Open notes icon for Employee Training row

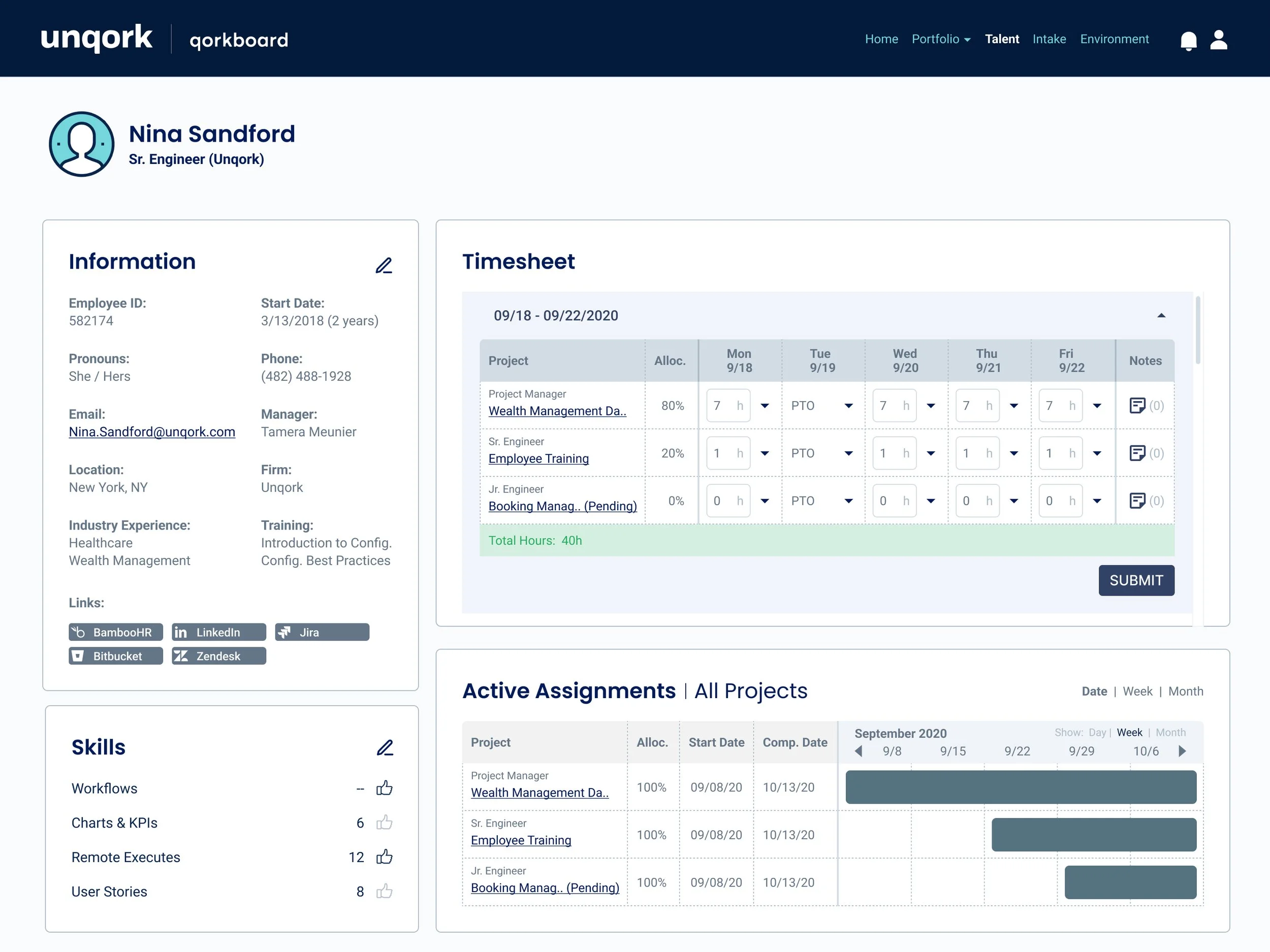click(1137, 453)
